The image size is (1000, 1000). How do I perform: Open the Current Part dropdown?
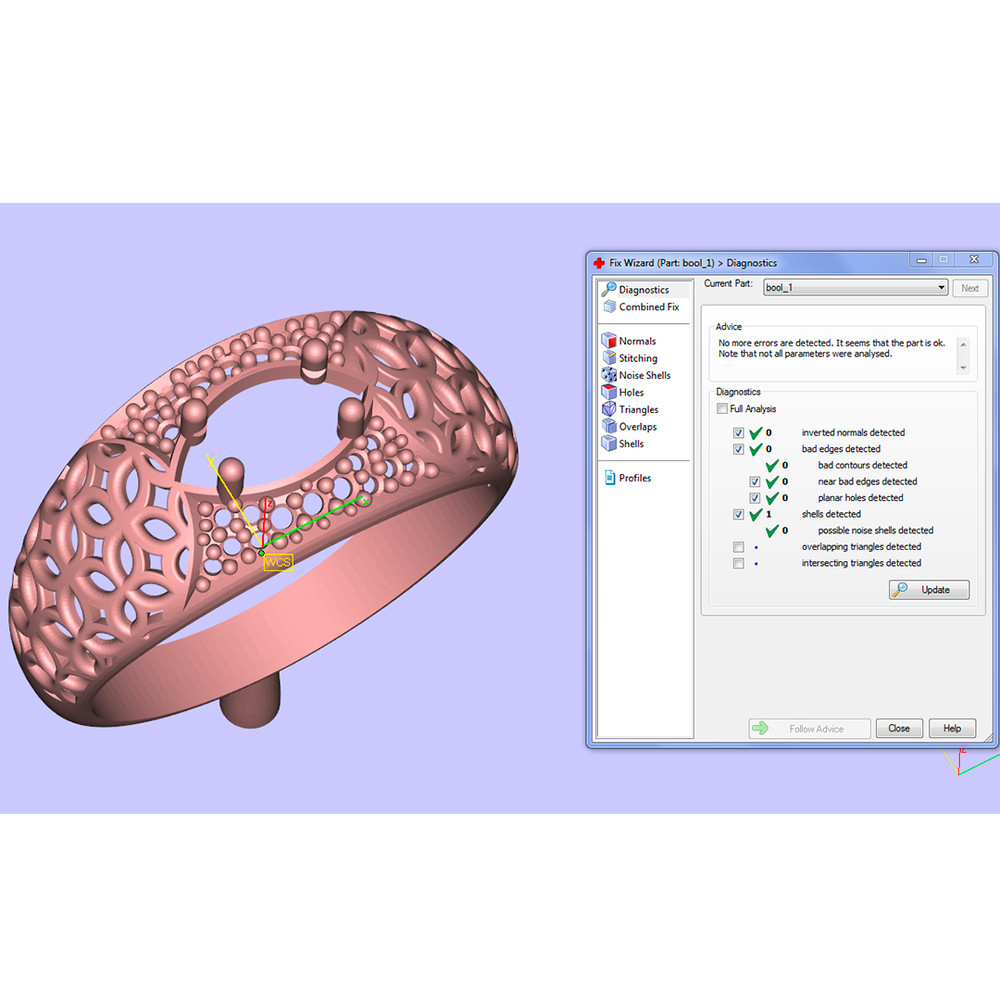(941, 288)
